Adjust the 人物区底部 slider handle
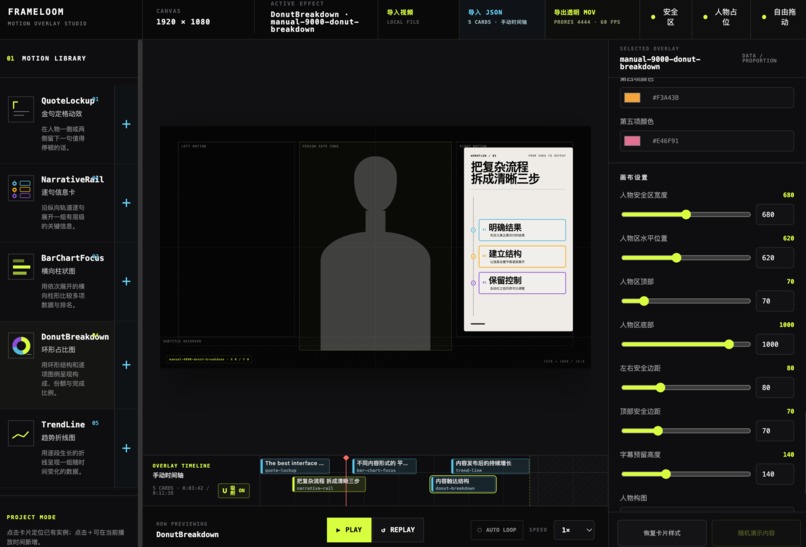This screenshot has width=806, height=547. tap(729, 344)
